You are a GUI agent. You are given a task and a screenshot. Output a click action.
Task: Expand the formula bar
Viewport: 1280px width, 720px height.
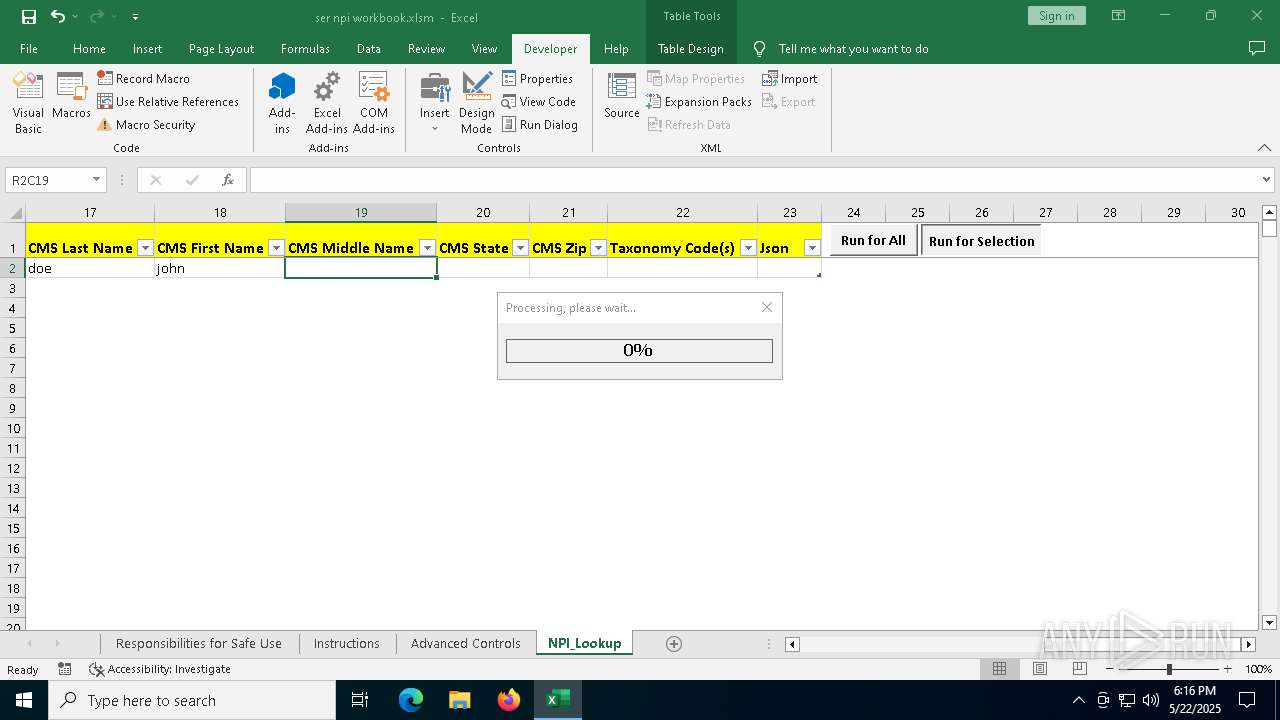pyautogui.click(x=1267, y=180)
